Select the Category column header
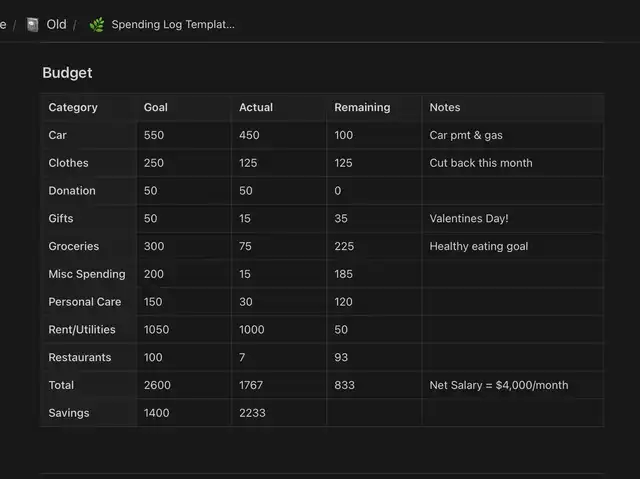The width and height of the screenshot is (640, 479). pos(73,107)
